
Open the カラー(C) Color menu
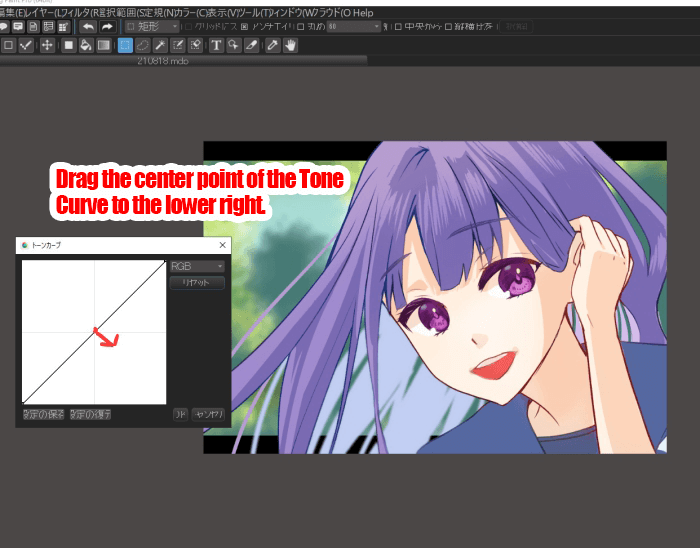click(x=191, y=12)
